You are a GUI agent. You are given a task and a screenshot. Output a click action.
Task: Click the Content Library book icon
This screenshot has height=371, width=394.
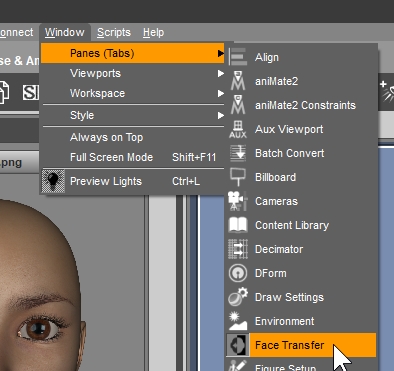[238, 225]
